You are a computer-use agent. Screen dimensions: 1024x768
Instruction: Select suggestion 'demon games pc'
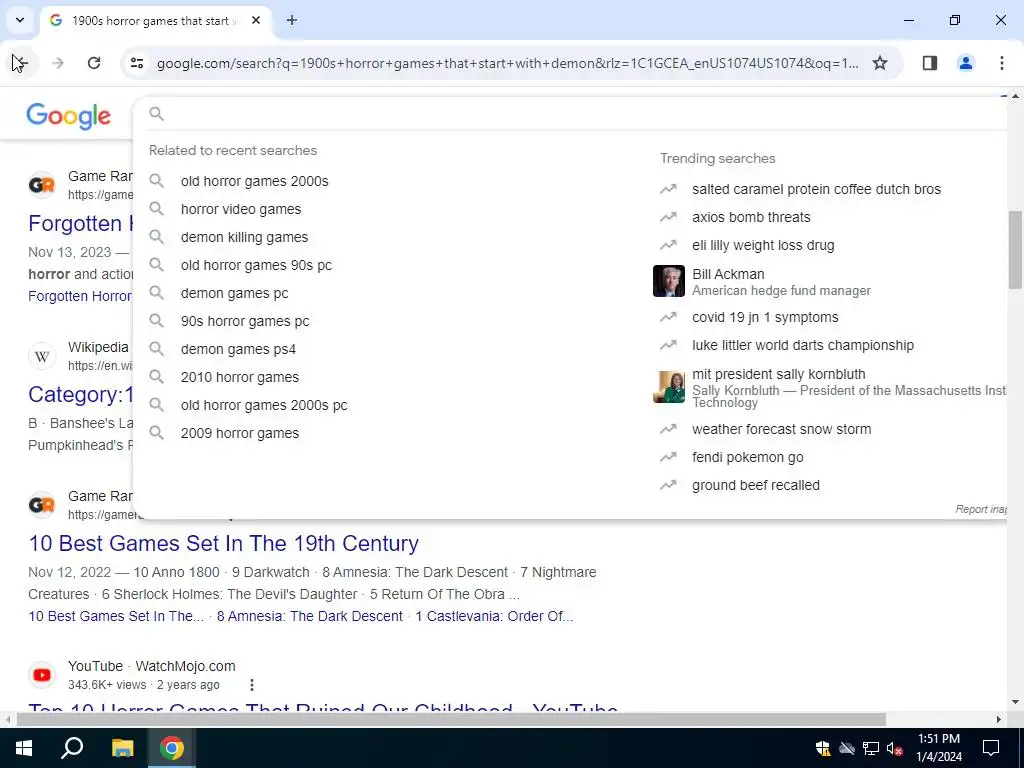(234, 293)
